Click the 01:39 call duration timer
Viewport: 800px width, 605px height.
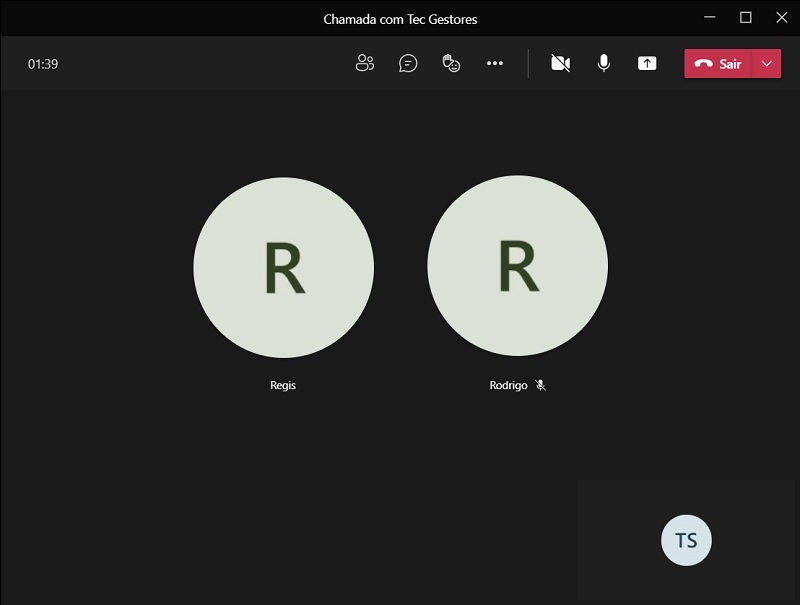point(43,64)
